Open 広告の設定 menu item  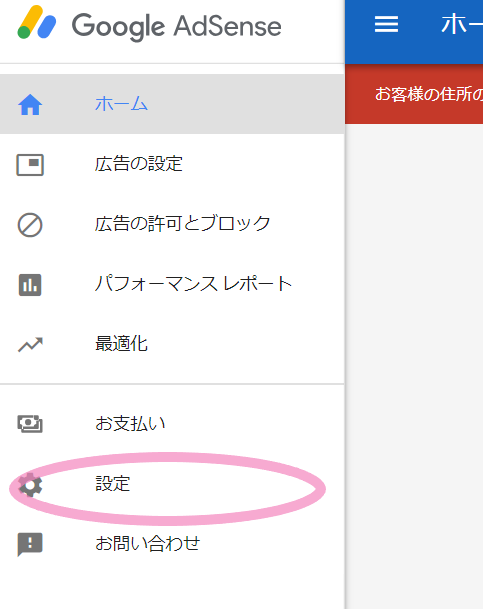(x=172, y=164)
